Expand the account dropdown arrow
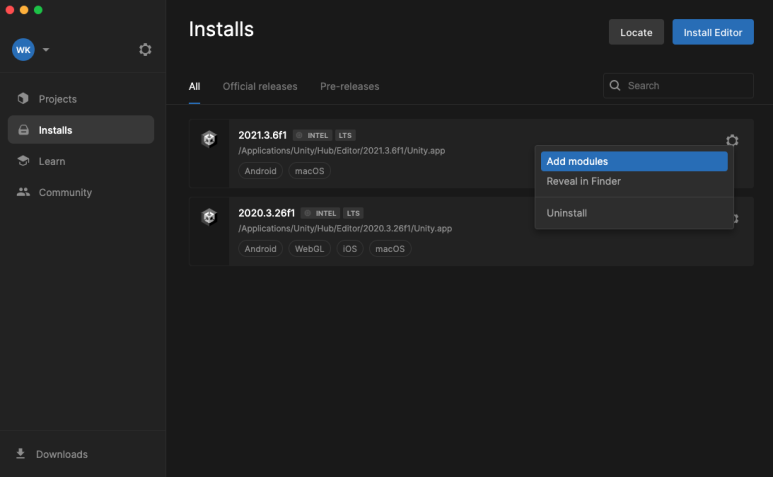 tap(46, 50)
